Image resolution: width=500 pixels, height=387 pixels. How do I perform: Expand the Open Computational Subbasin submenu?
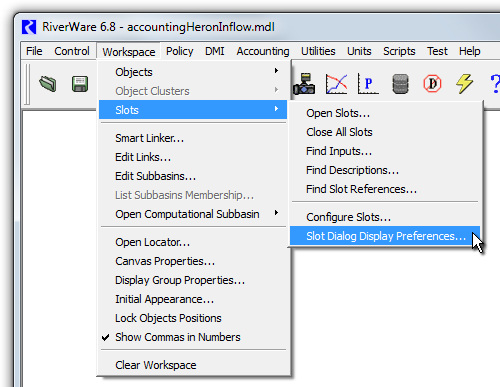coord(193,214)
